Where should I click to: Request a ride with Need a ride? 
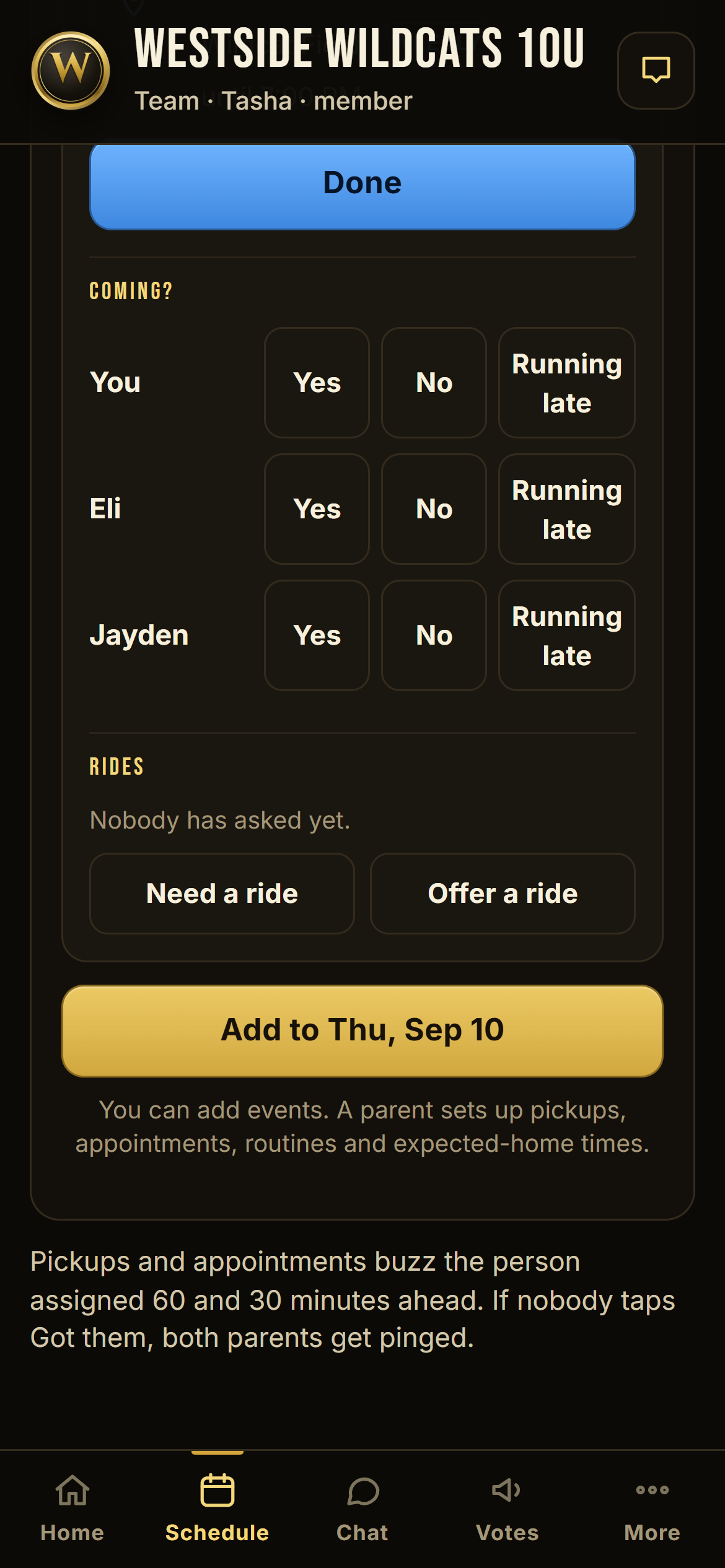[x=222, y=894]
